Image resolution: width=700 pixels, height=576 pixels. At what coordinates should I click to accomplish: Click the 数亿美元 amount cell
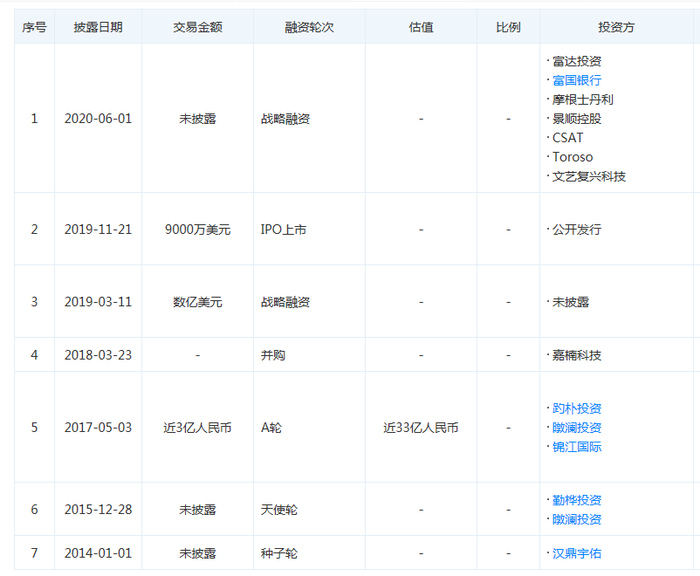click(197, 302)
